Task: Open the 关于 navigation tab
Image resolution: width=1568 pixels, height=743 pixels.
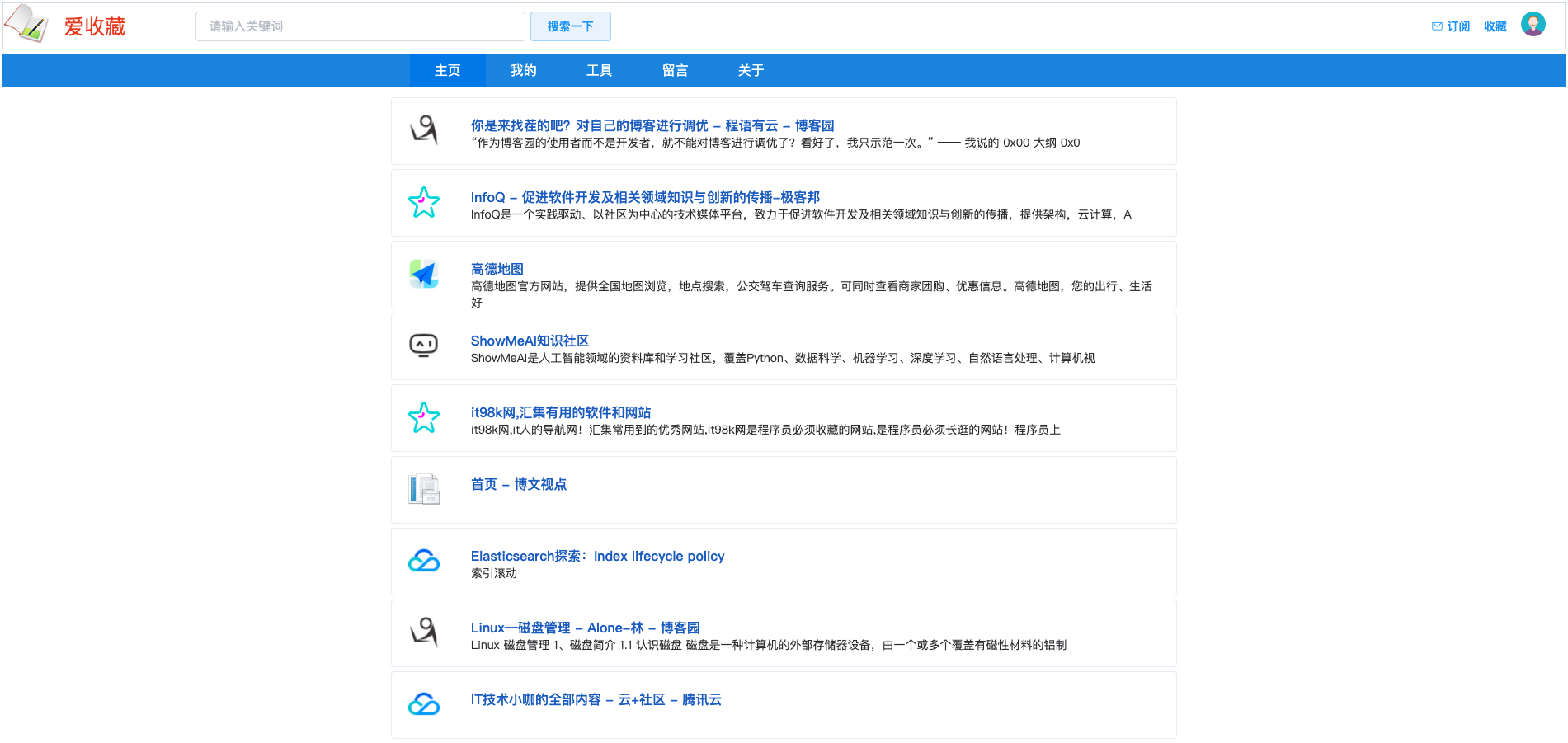Action: (x=751, y=71)
